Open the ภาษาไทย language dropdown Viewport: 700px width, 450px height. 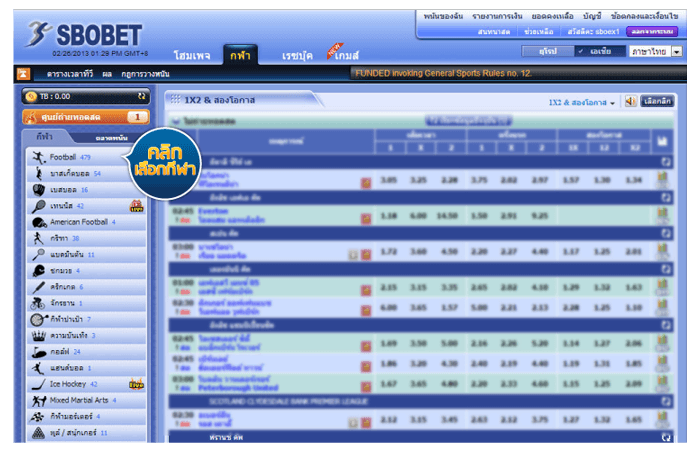click(x=656, y=51)
